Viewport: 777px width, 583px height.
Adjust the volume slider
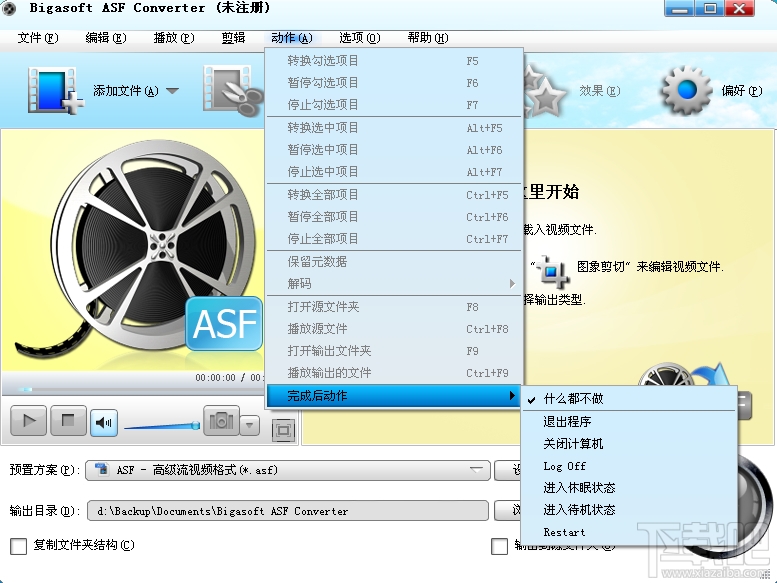coord(162,425)
